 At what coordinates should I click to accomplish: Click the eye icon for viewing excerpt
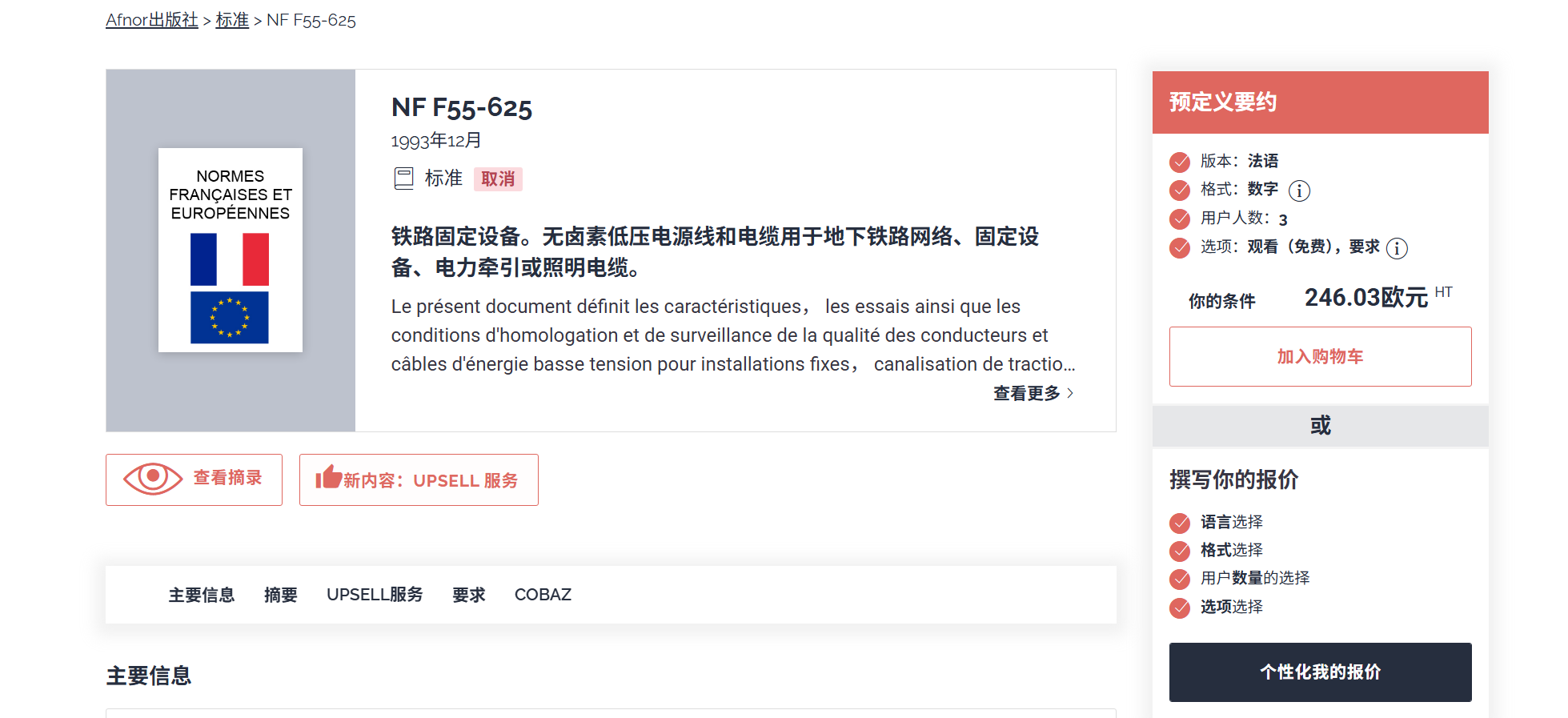point(153,479)
